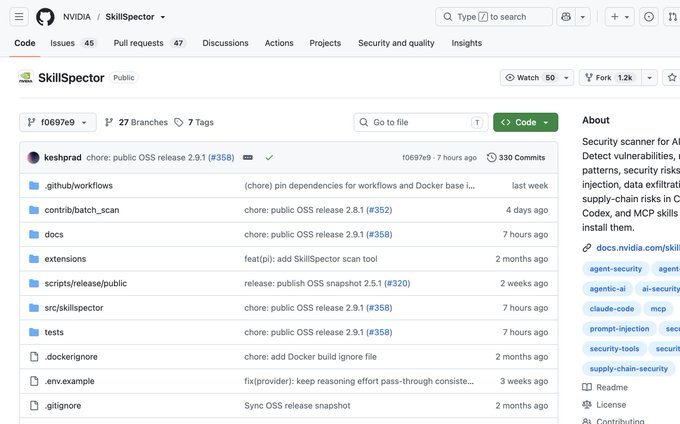The height and width of the screenshot is (424, 680).
Task: Select the supply-chain-security topic tag
Action: 628,369
